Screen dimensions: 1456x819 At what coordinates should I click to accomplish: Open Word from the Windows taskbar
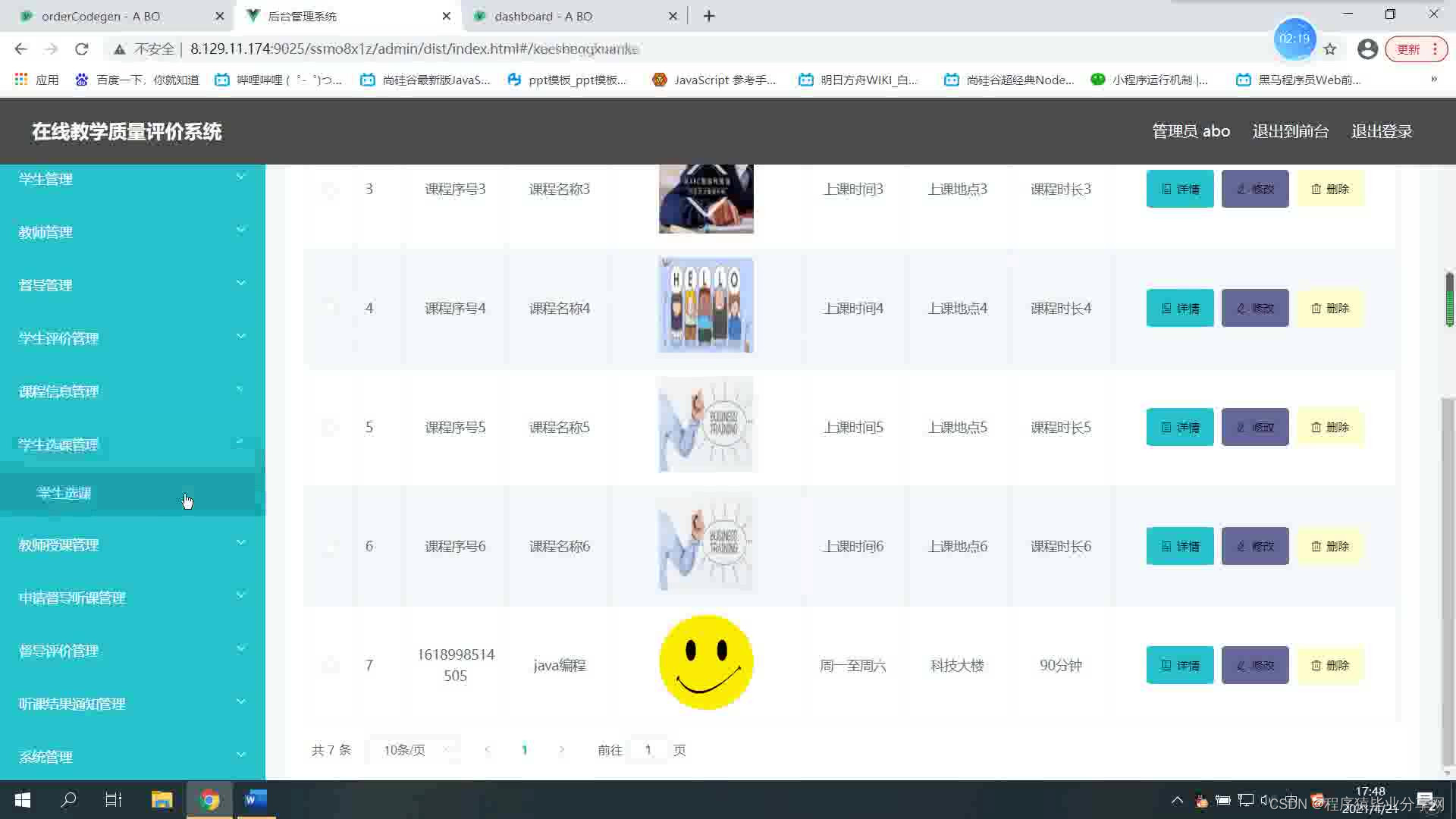tap(256, 799)
